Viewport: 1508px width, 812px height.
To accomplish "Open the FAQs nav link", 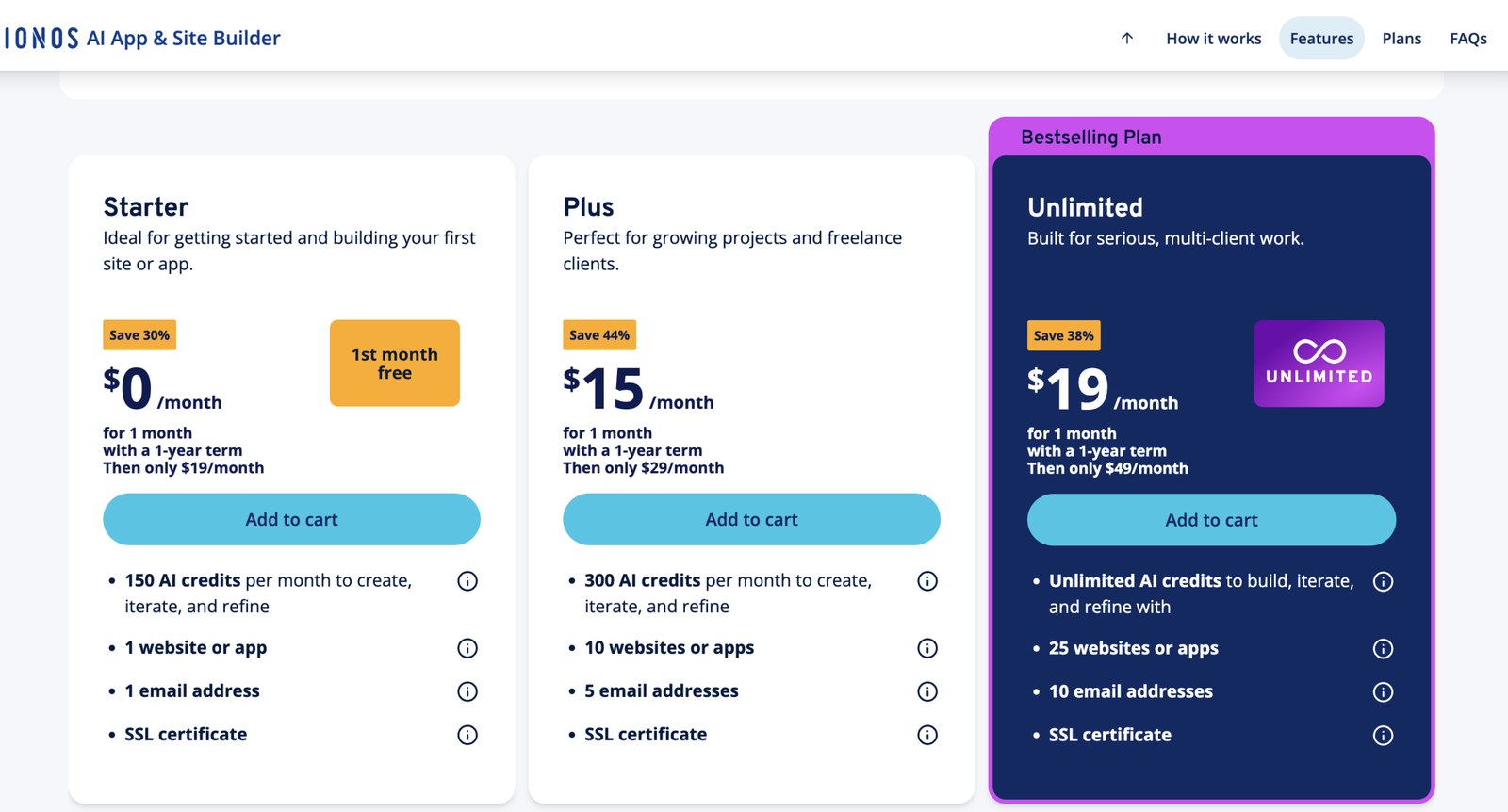I will [x=1468, y=39].
